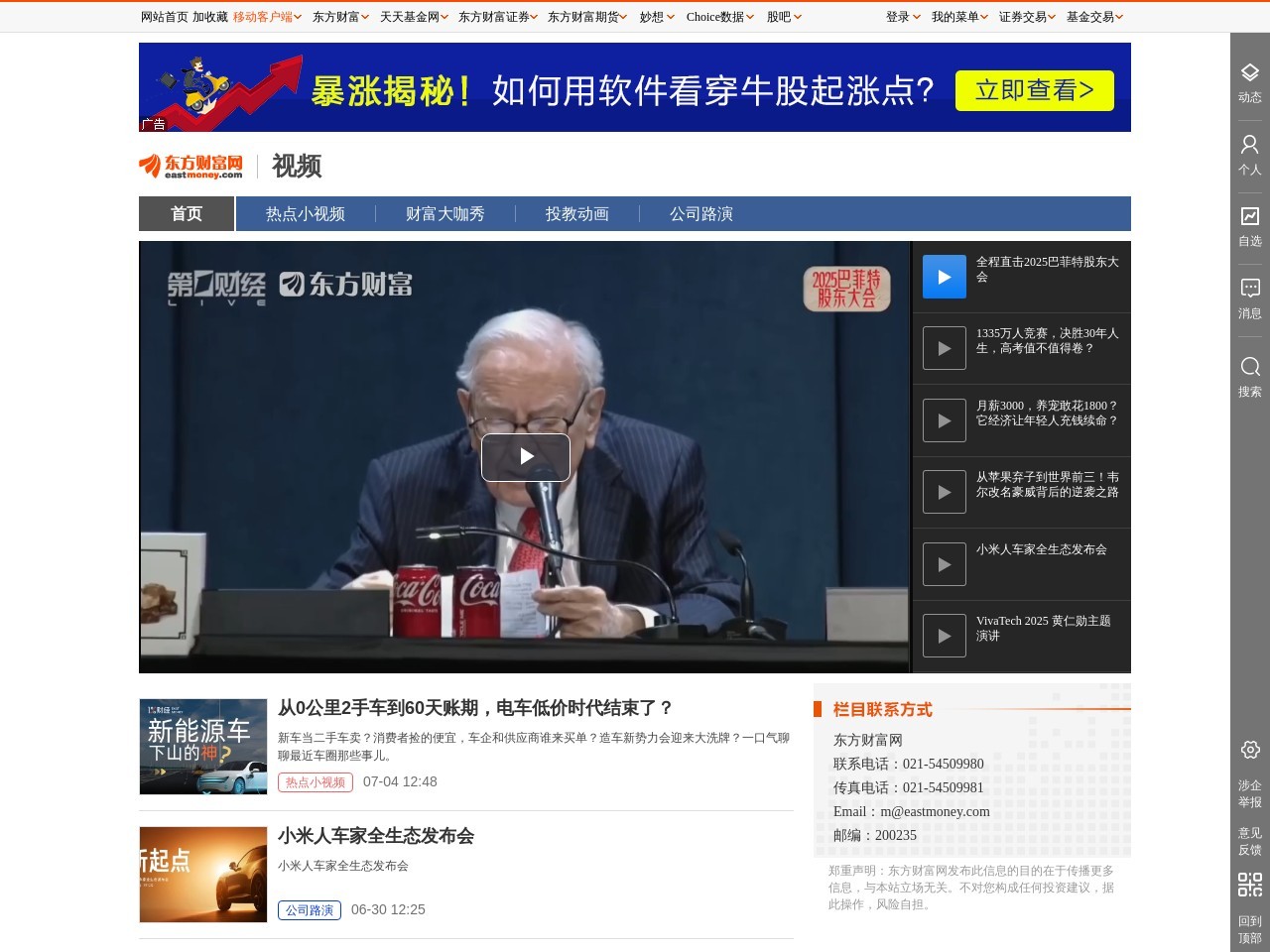Screen dimensions: 1270x952
Task: Switch to 公司路演 tab
Action: tap(701, 213)
